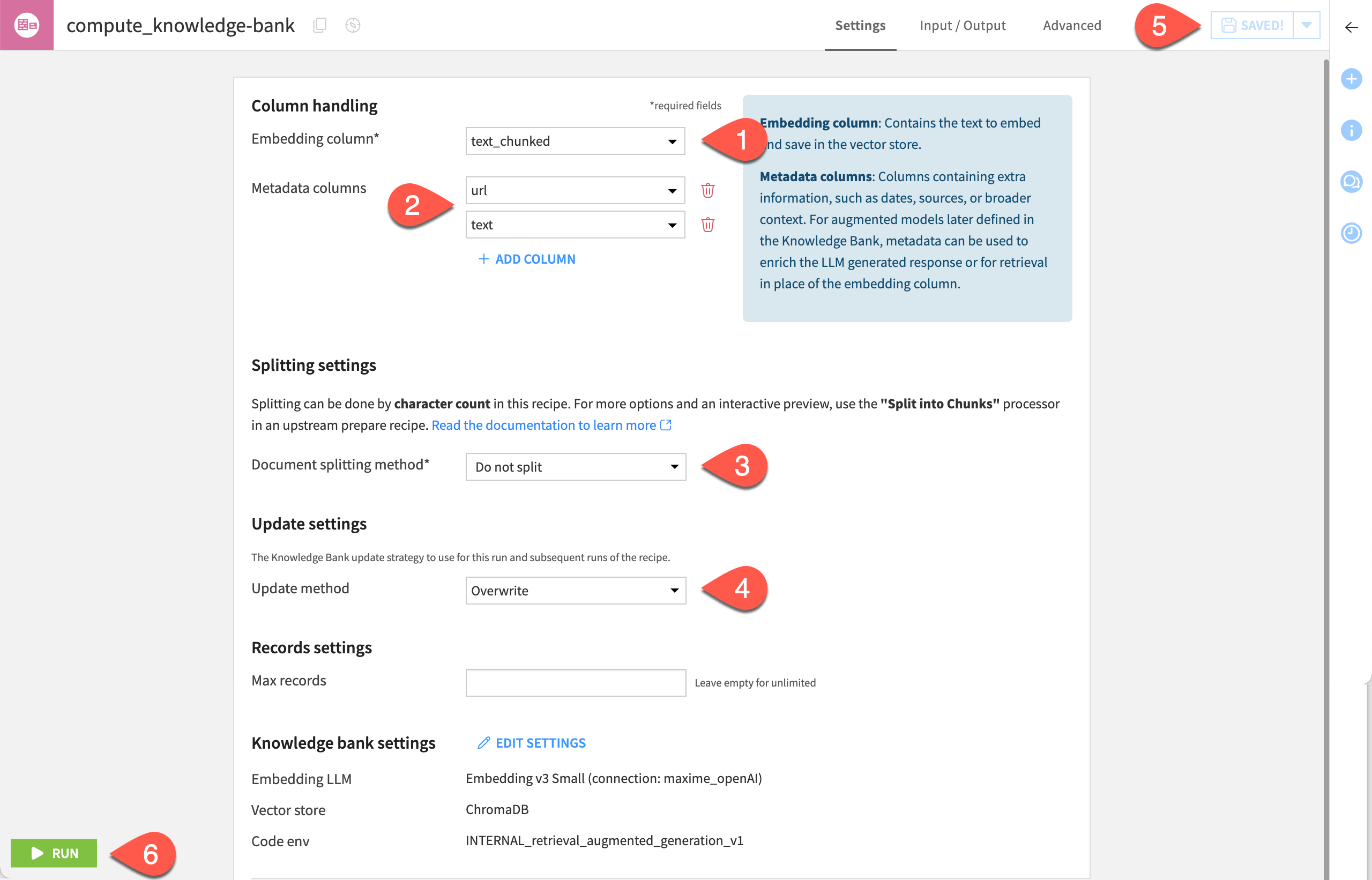Delete the url metadata column
Image resolution: width=1372 pixels, height=880 pixels.
point(708,190)
